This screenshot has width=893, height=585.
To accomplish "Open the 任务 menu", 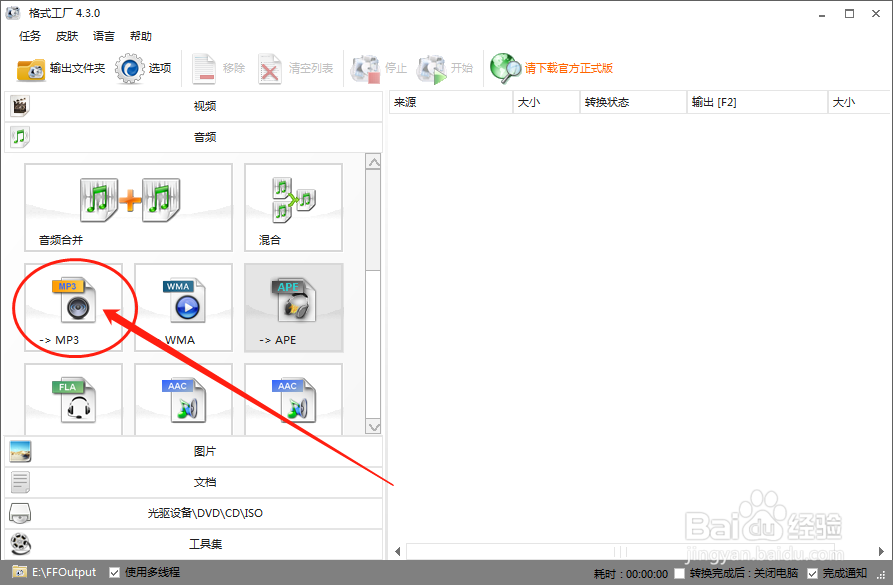I will click(29, 35).
